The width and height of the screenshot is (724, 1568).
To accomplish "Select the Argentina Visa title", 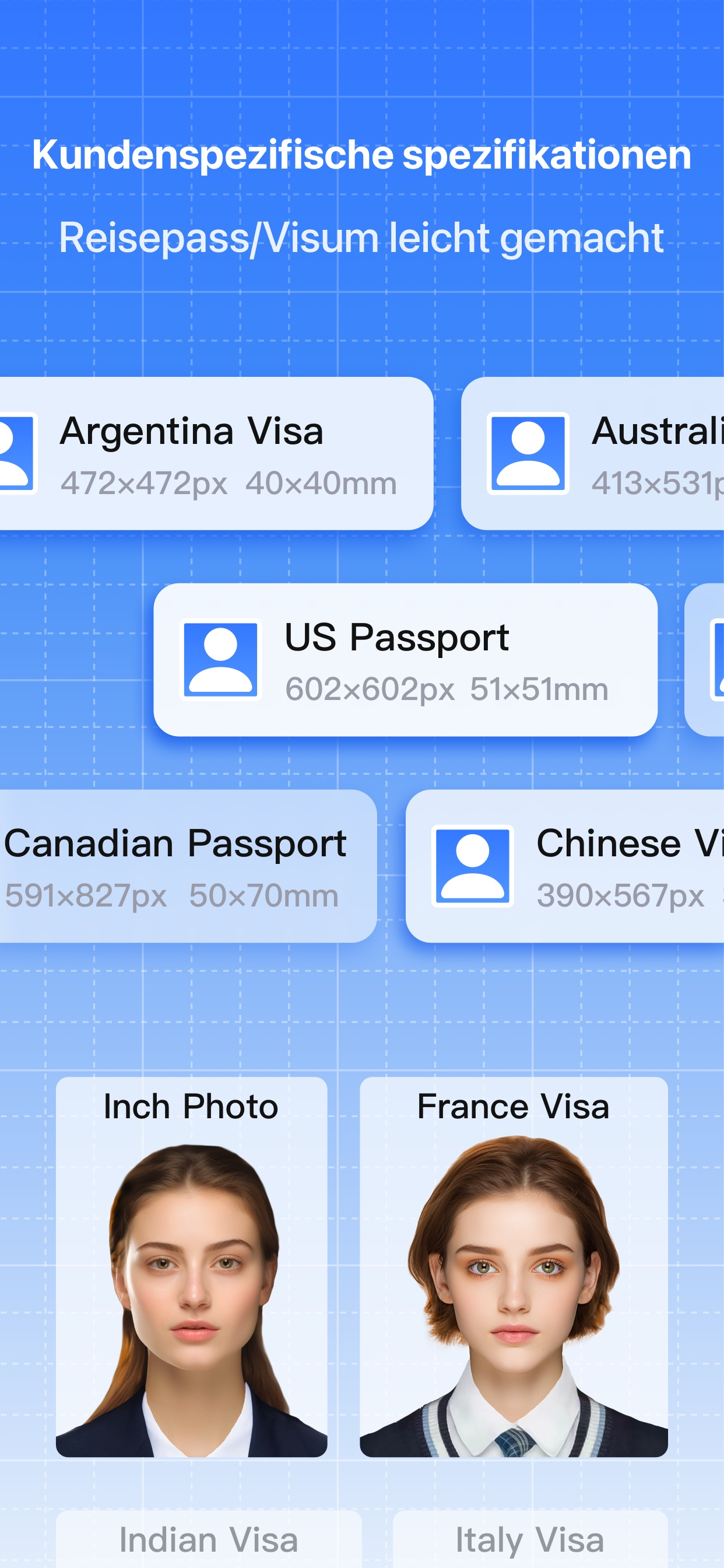I will tap(192, 432).
